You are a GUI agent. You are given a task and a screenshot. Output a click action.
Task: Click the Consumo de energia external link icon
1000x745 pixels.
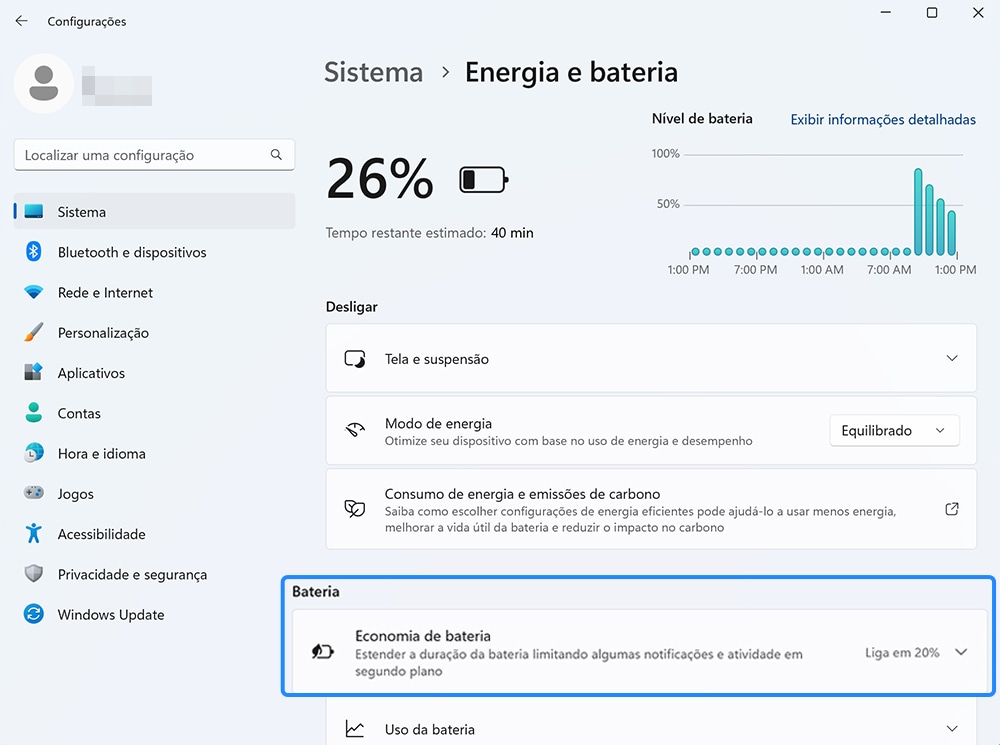pos(952,508)
